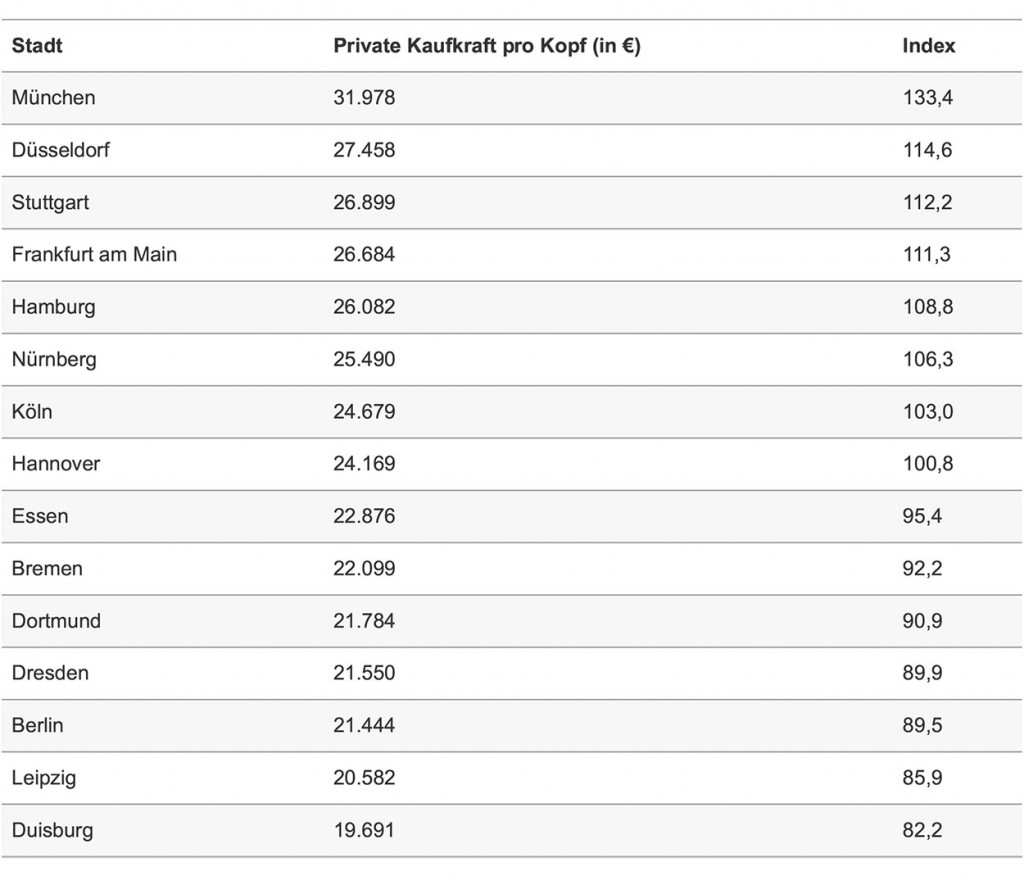This screenshot has width=1024, height=885.
Task: Click the Dortmund city name
Action: click(56, 621)
